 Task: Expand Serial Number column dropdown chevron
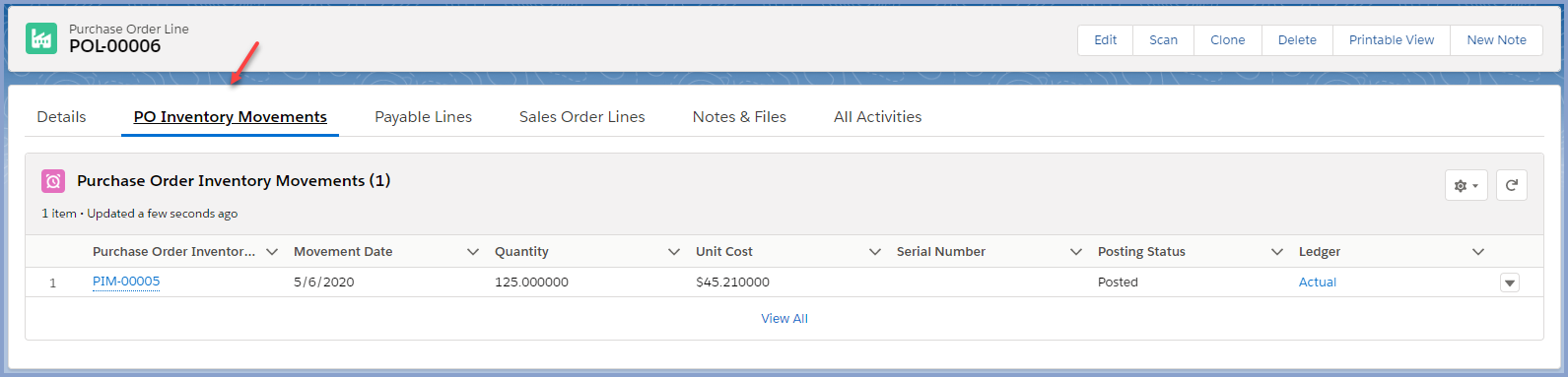(1076, 252)
